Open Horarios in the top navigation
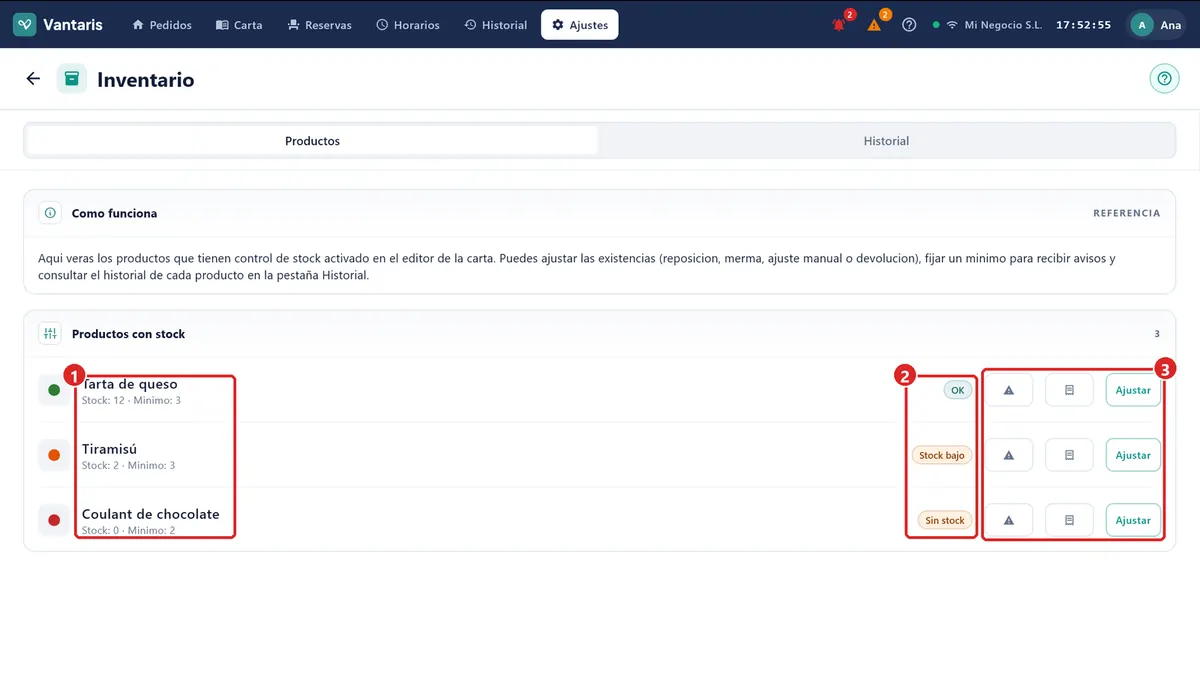The image size is (1200, 692). coord(408,25)
